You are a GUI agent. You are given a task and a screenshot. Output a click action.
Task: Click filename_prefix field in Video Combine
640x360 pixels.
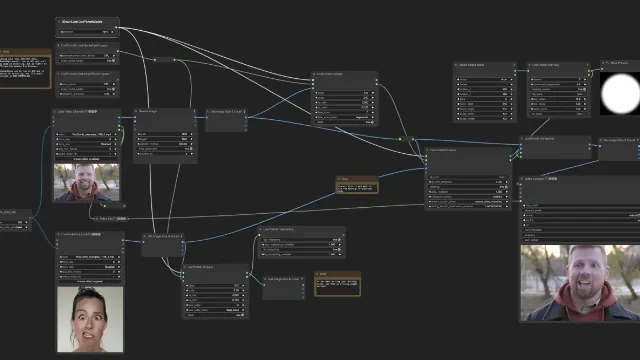(581, 210)
